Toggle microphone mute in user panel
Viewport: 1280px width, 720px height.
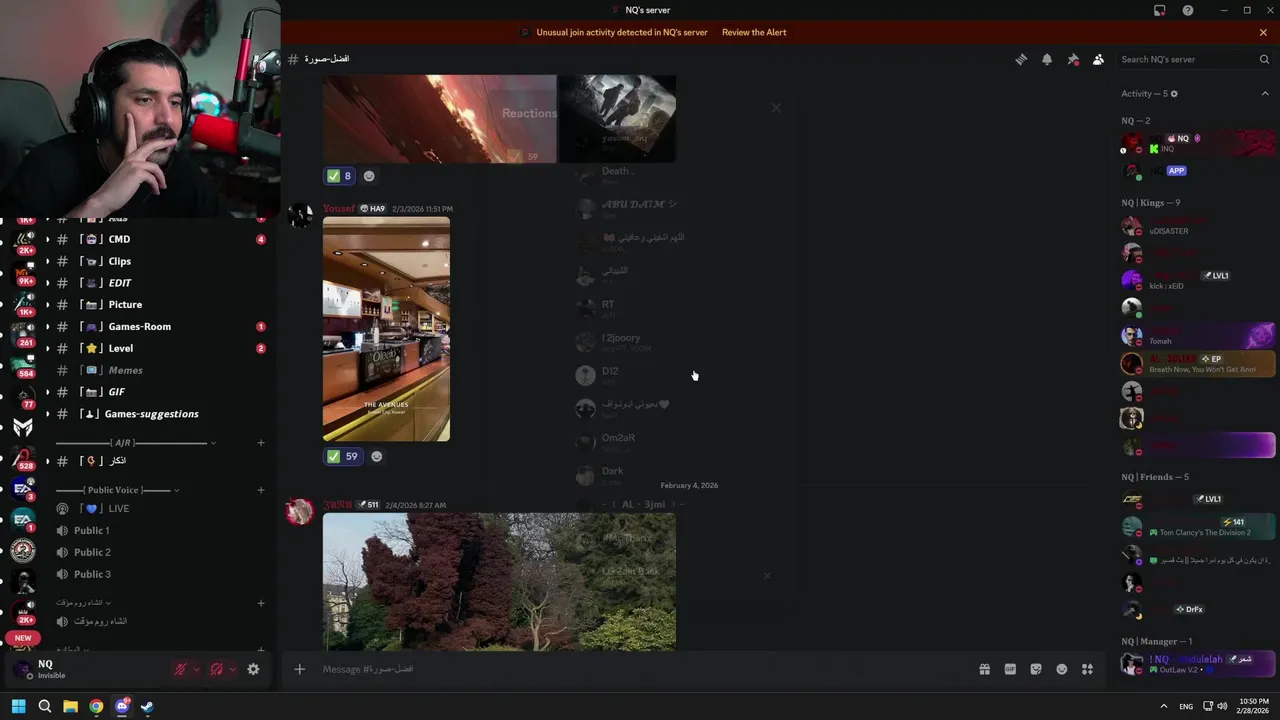pos(180,670)
